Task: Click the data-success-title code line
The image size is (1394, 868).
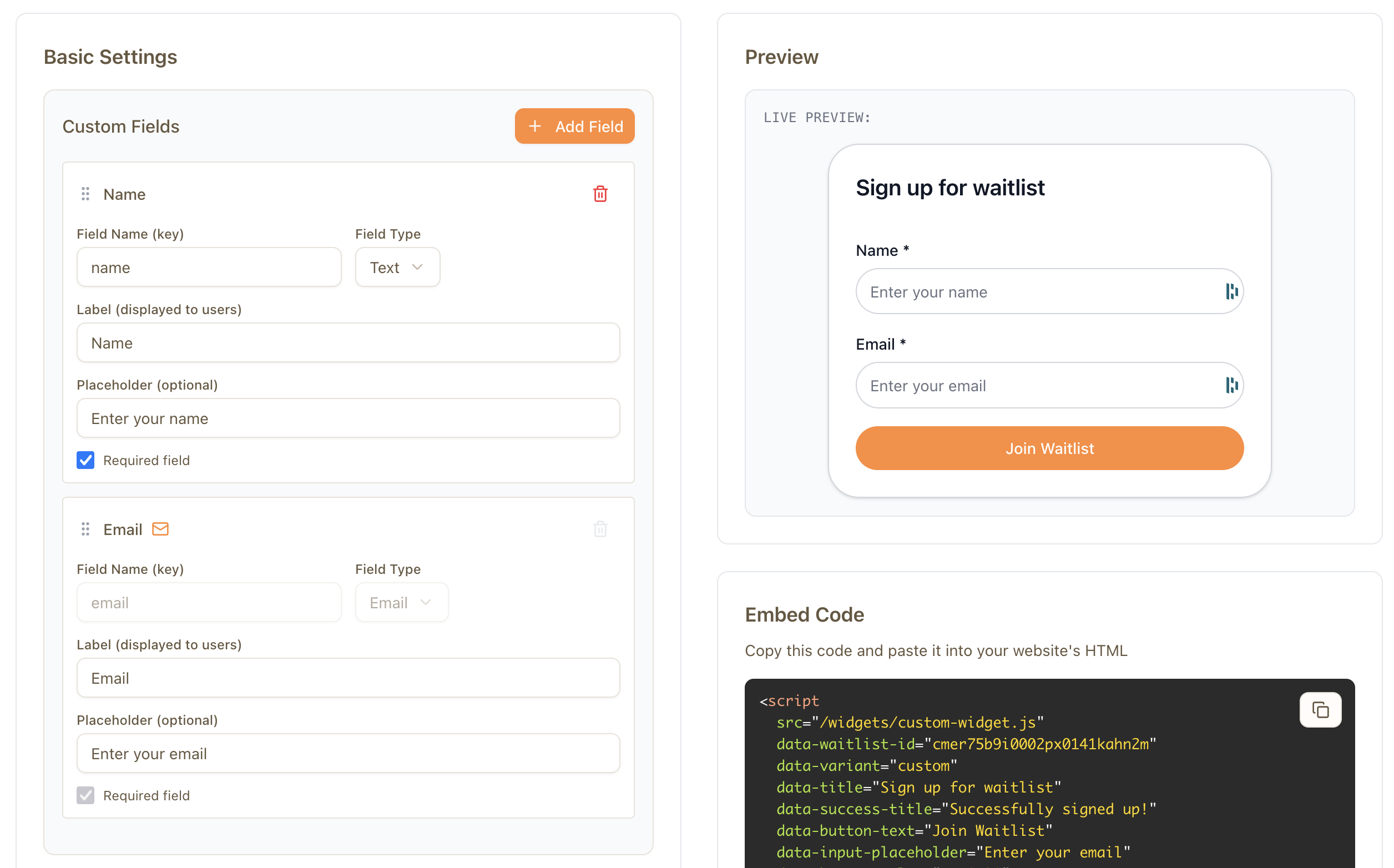Action: point(966,809)
